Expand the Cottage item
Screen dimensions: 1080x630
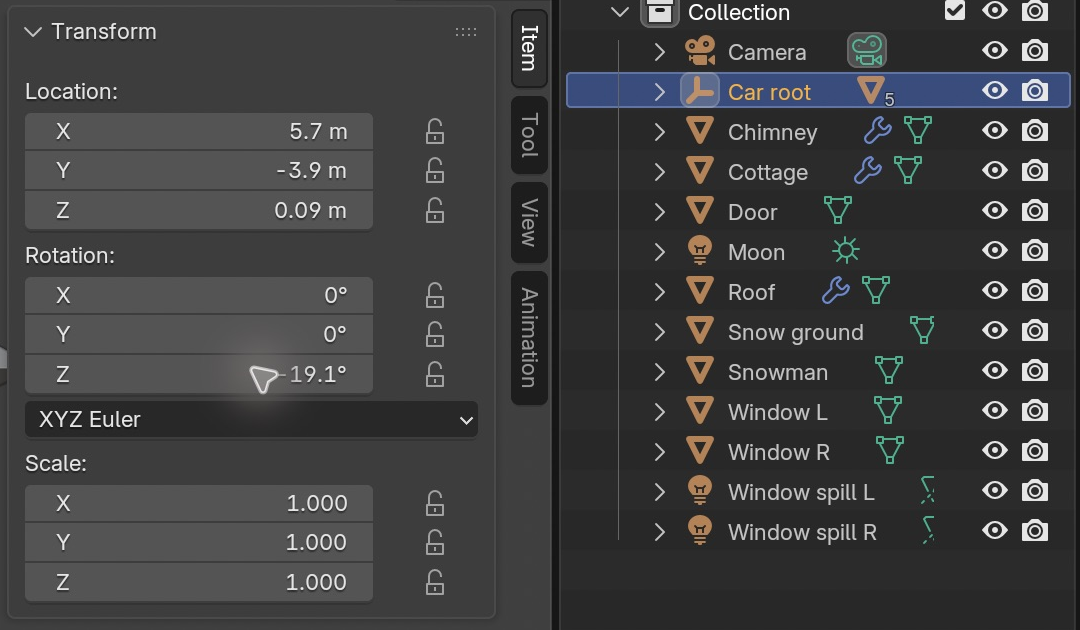coord(659,171)
